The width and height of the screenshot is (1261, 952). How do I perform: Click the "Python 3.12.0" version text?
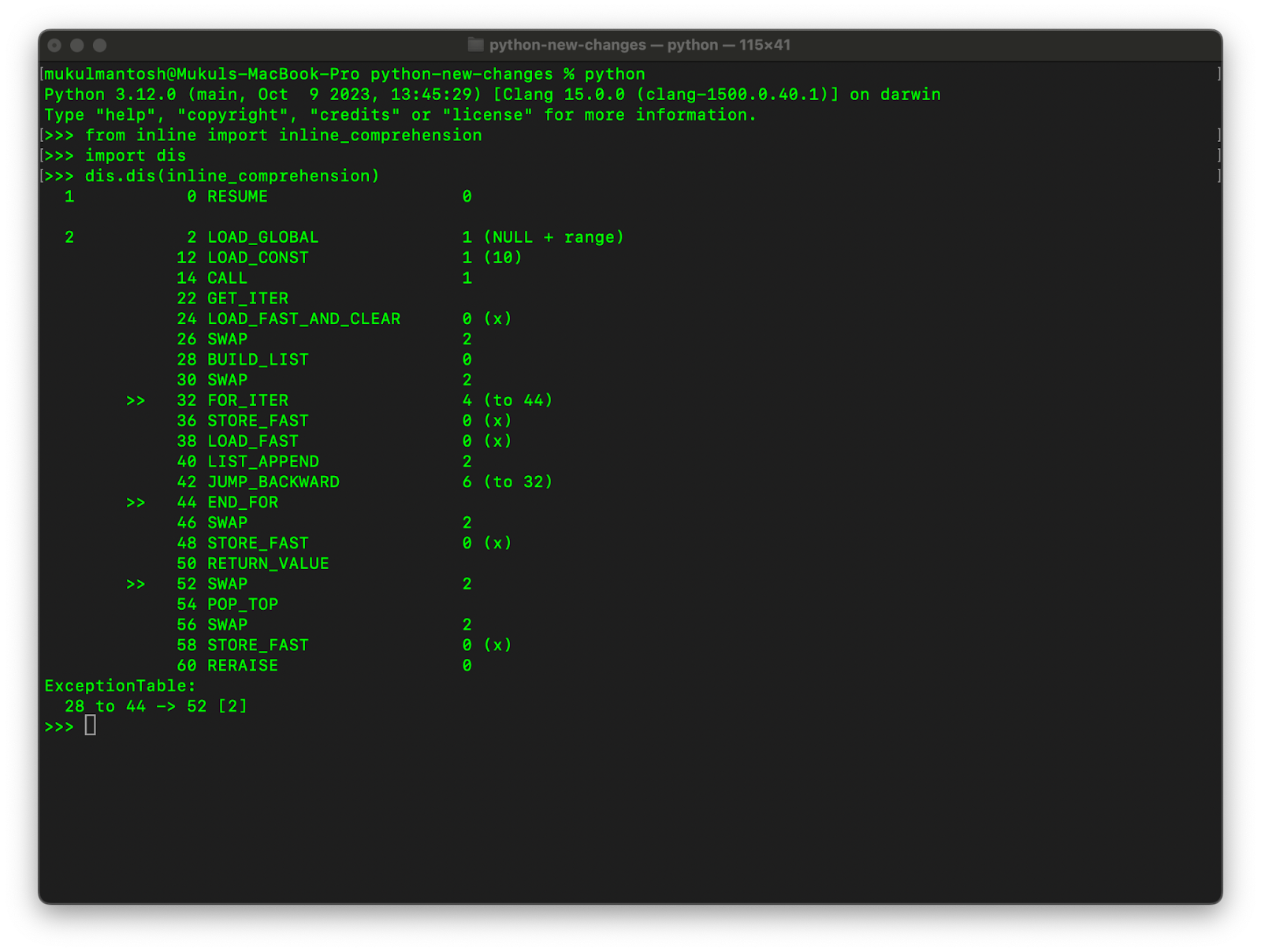coord(110,95)
